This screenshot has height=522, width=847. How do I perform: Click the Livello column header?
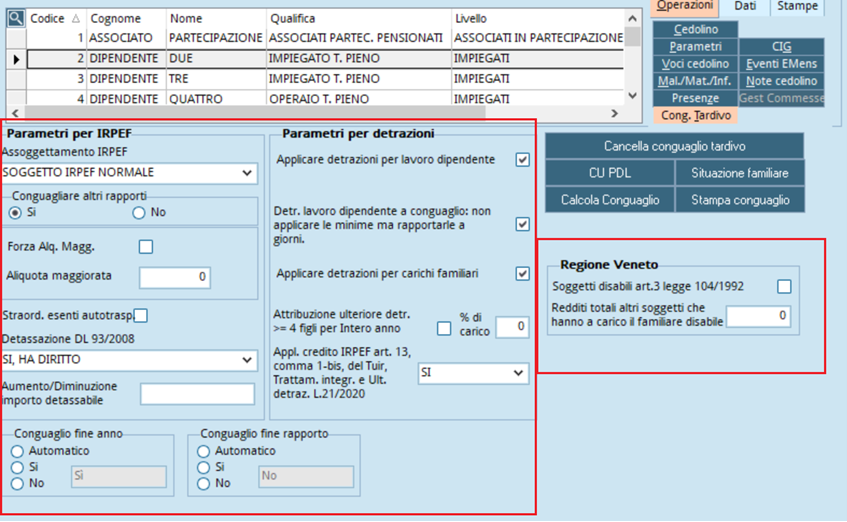[538, 18]
